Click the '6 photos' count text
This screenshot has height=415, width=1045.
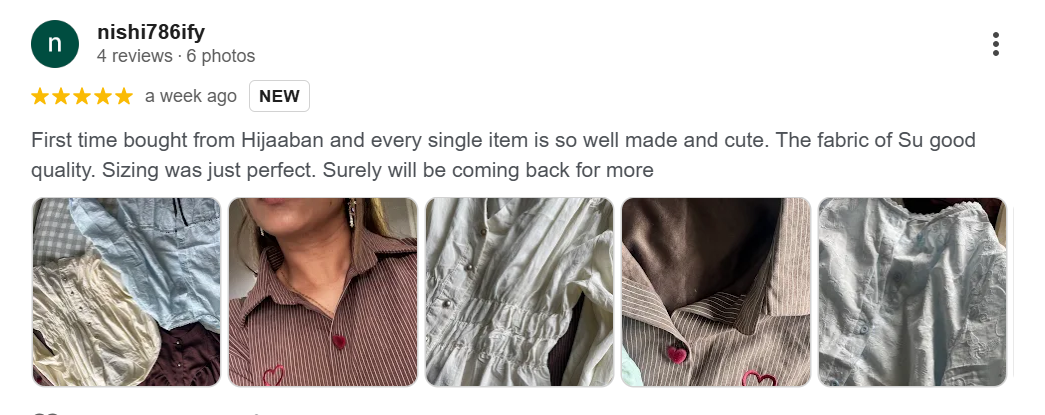pyautogui.click(x=221, y=56)
